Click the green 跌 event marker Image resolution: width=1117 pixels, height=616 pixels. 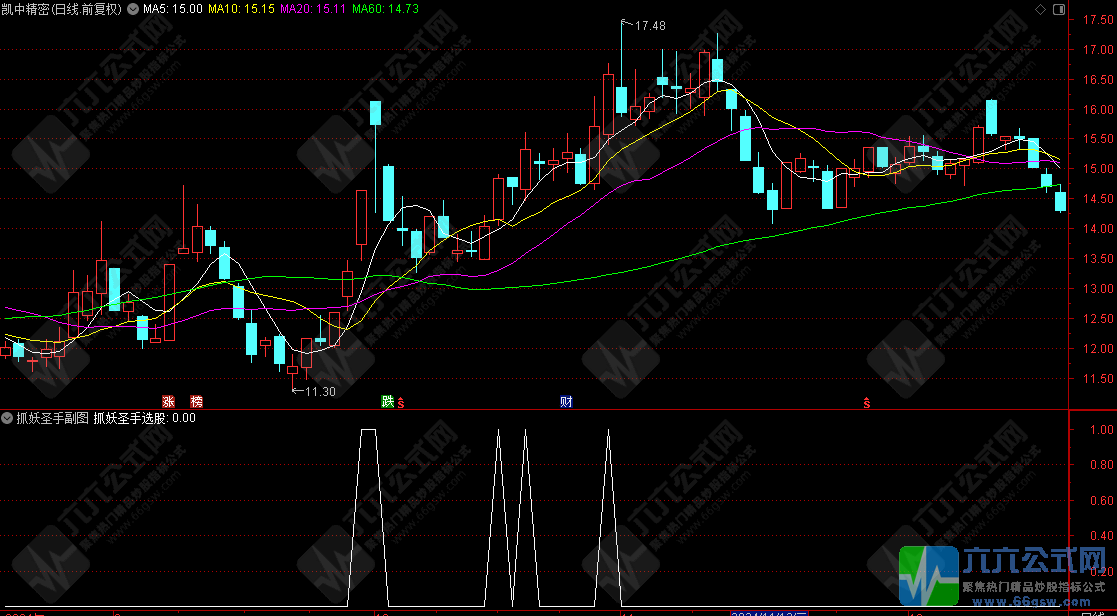tap(388, 402)
